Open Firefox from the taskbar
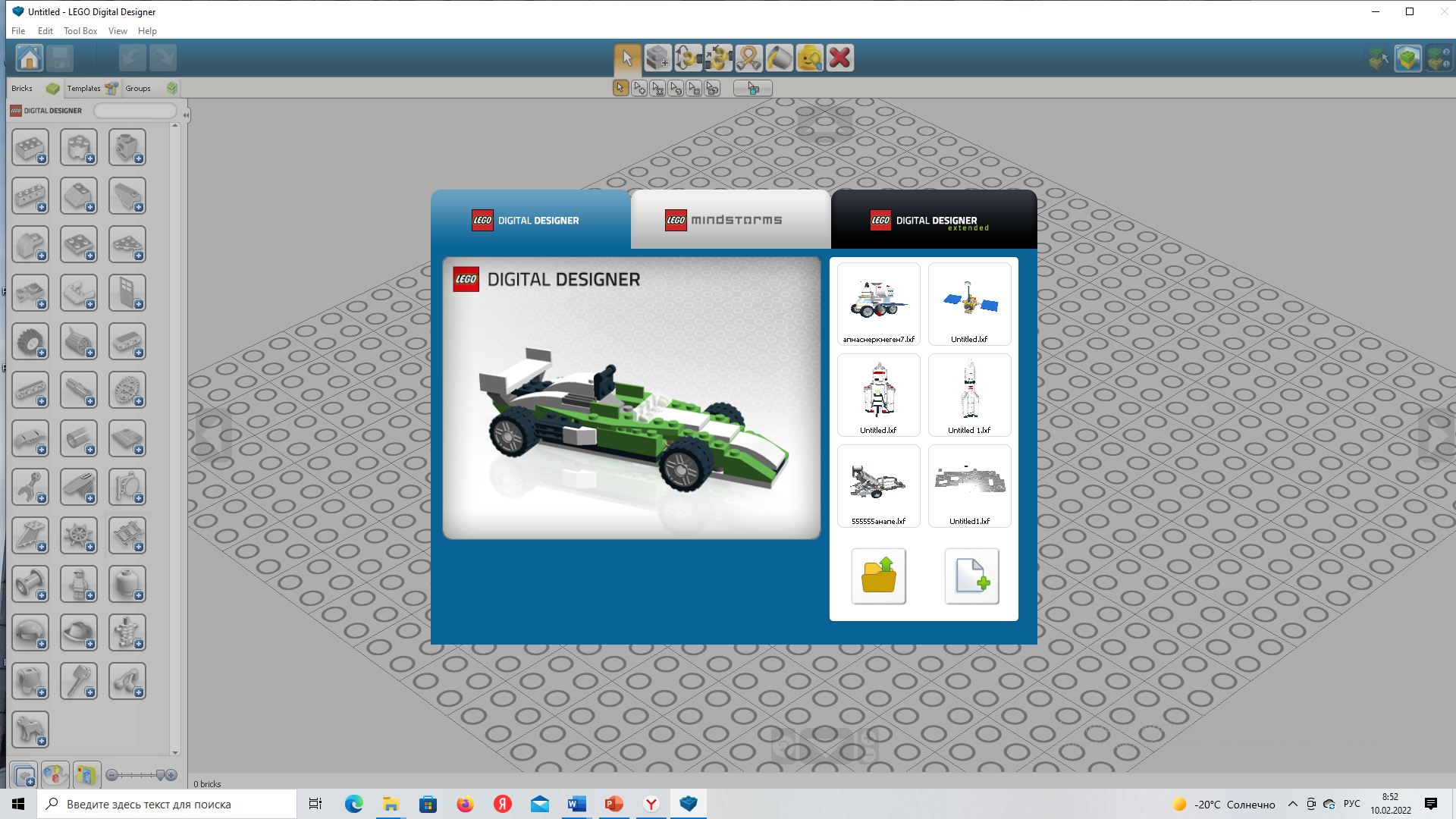This screenshot has height=819, width=1456. click(465, 804)
